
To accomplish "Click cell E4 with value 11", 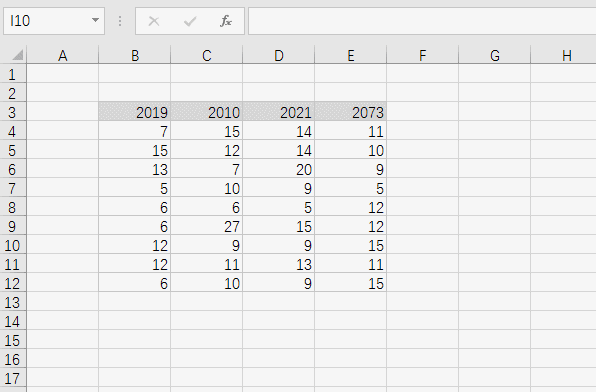I will click(x=350, y=131).
